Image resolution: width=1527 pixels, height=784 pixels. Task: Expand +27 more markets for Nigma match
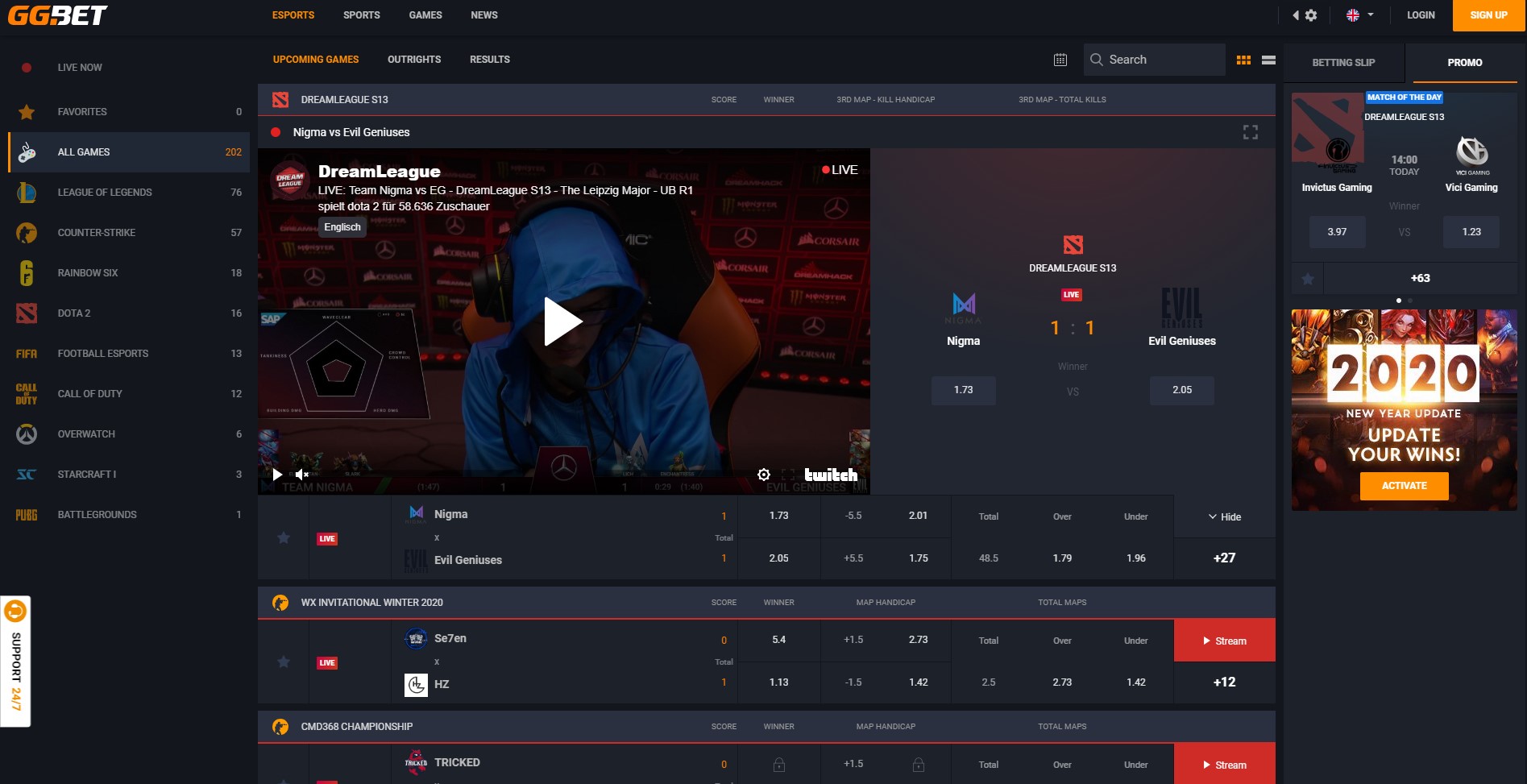tap(1224, 558)
